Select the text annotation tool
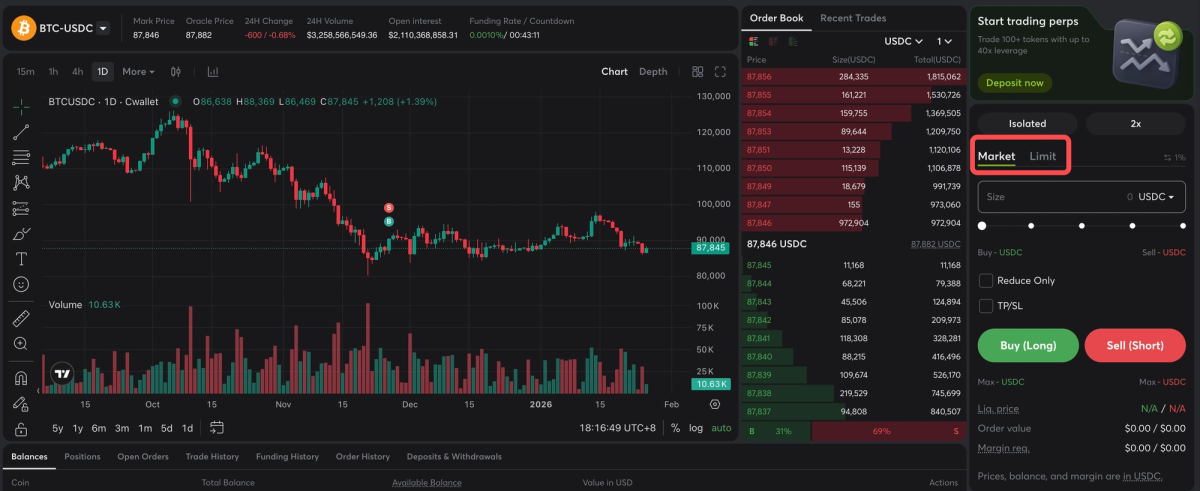Image resolution: width=1200 pixels, height=491 pixels. pyautogui.click(x=21, y=259)
